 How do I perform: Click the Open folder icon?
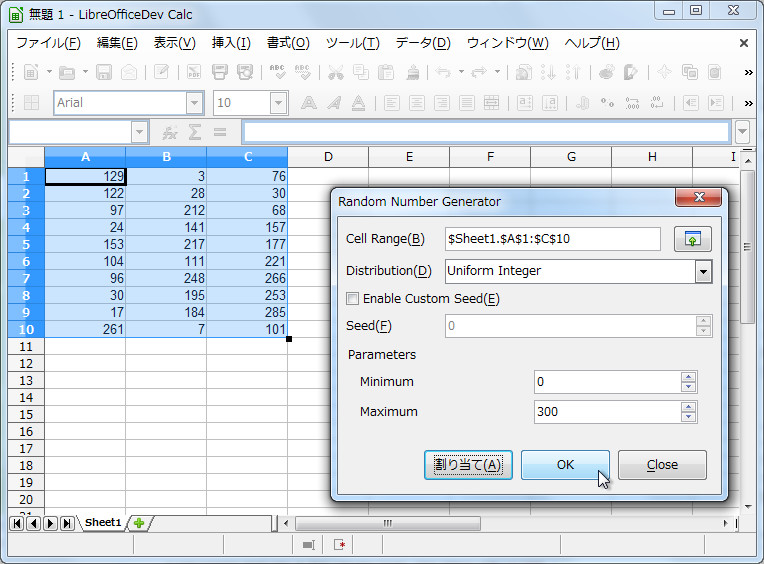pyautogui.click(x=67, y=72)
